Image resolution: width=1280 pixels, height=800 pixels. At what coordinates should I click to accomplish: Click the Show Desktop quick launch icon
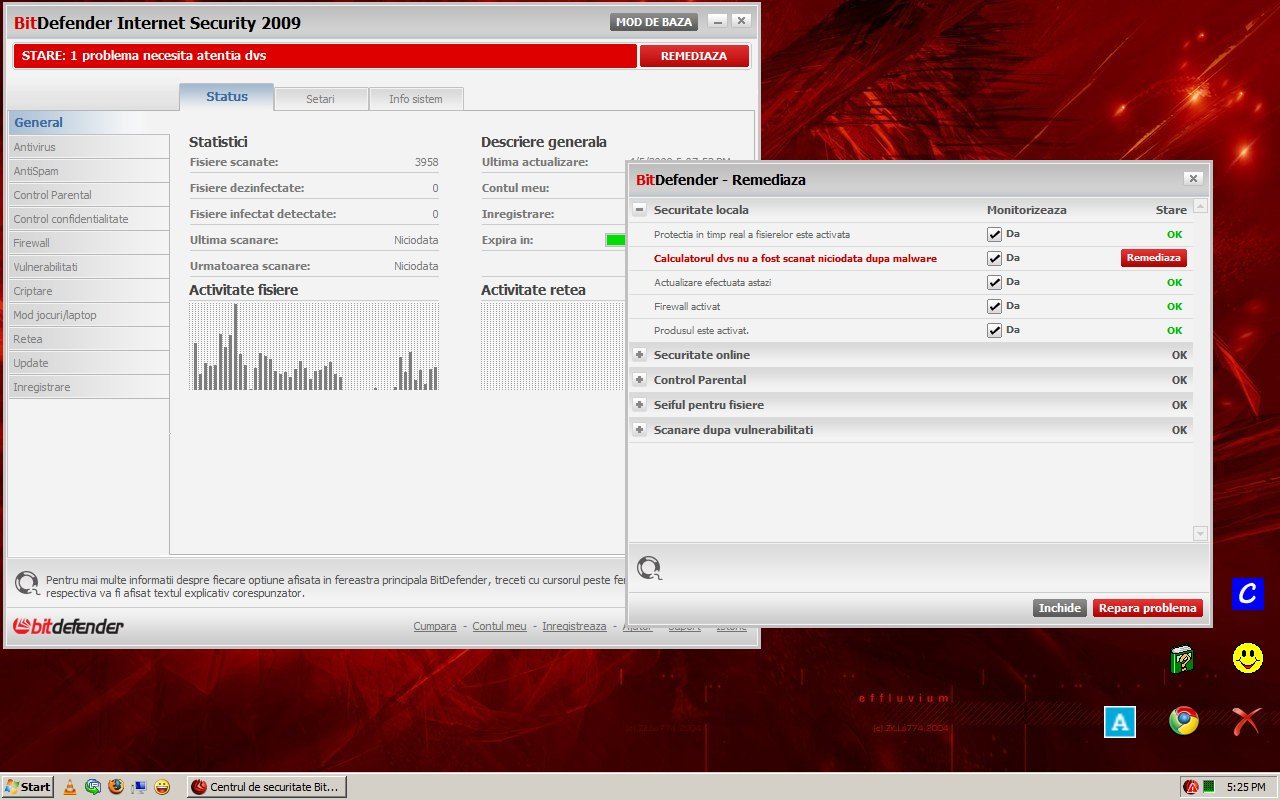[139, 787]
